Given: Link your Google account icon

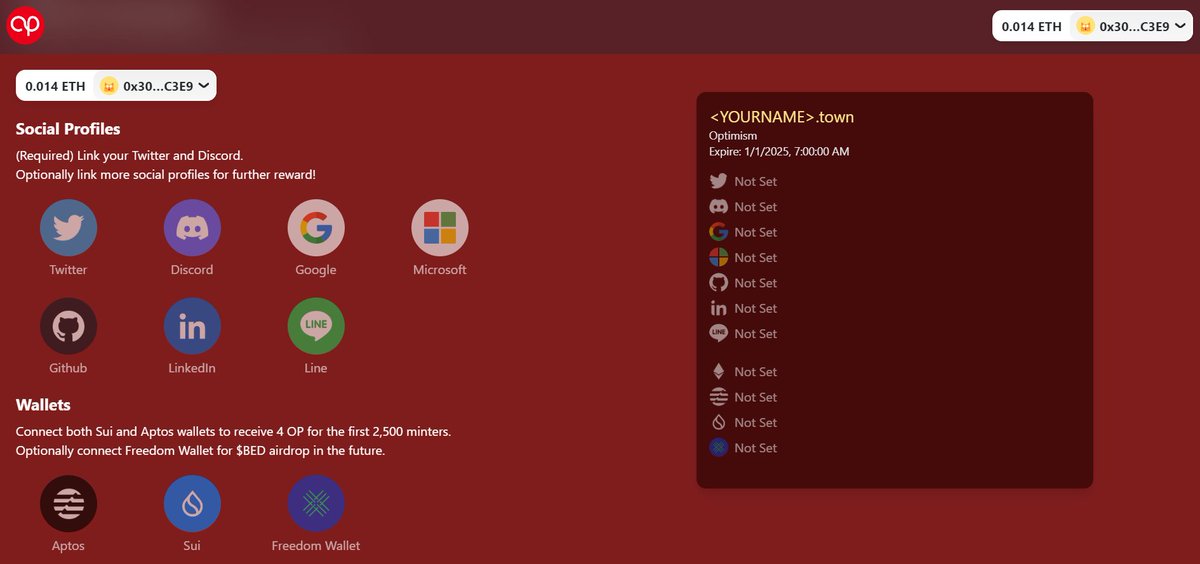Looking at the screenshot, I should click(x=316, y=228).
